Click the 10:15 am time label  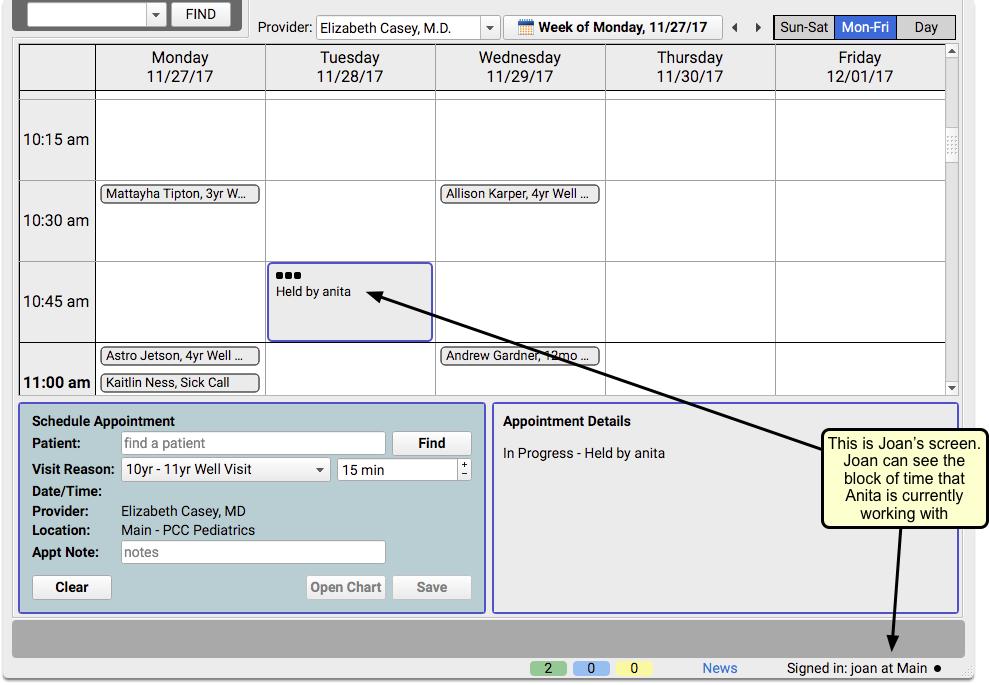click(x=56, y=139)
